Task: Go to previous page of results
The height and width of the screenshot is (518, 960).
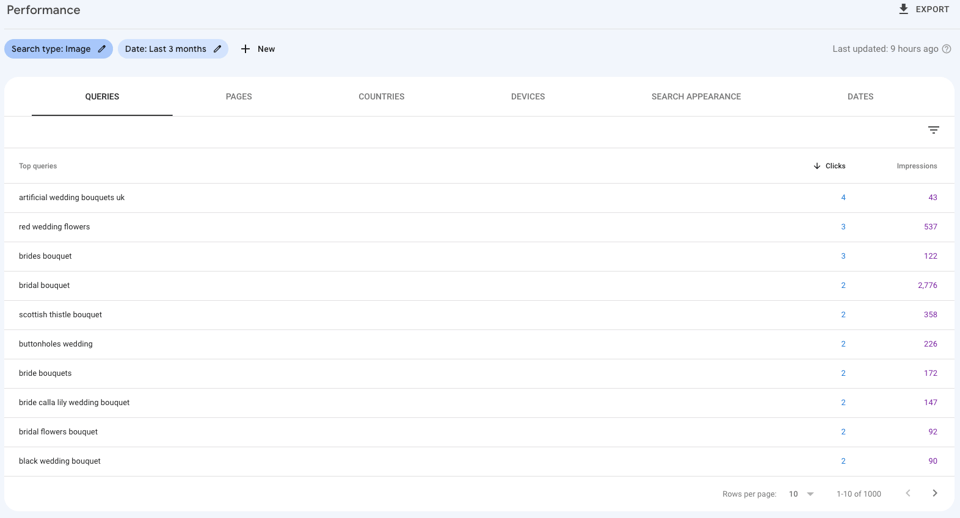Action: tap(908, 494)
